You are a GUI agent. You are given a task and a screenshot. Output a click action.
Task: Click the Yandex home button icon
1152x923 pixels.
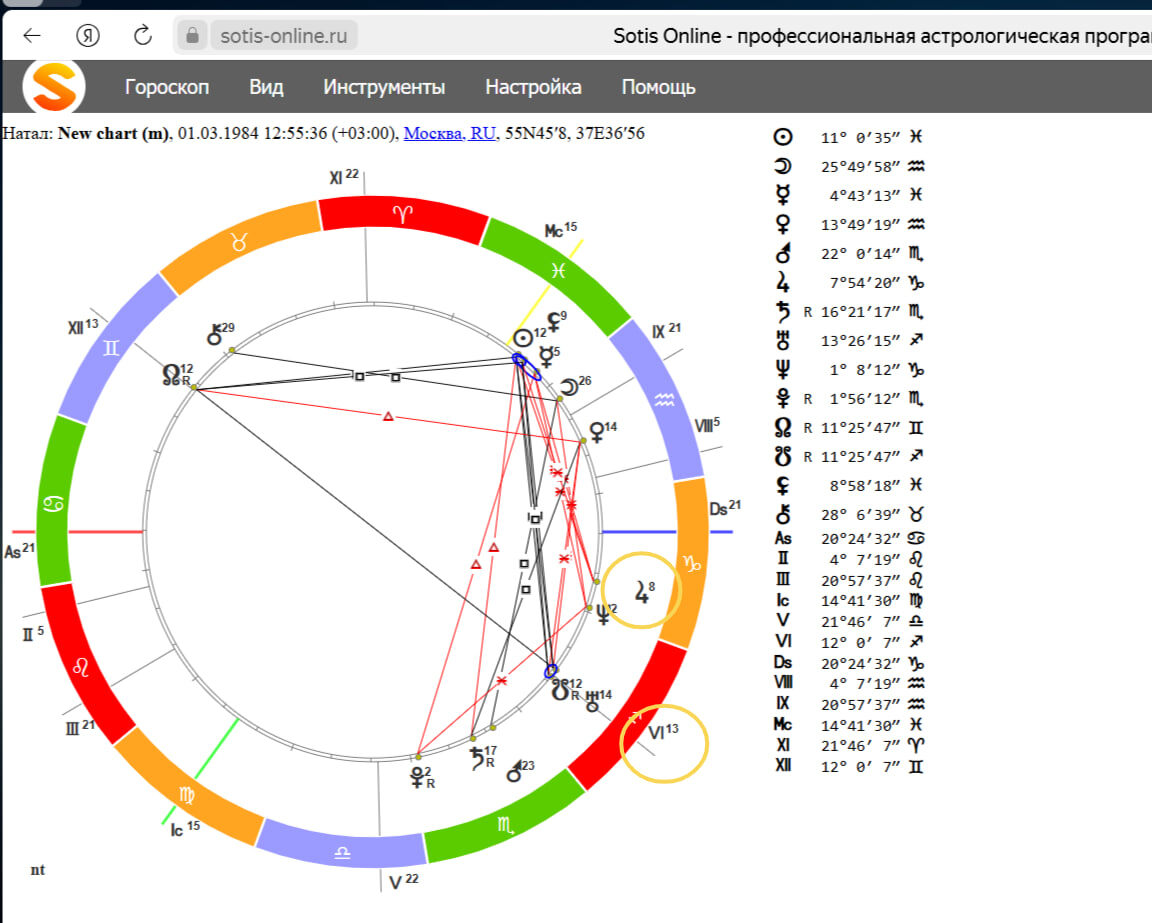[x=87, y=35]
